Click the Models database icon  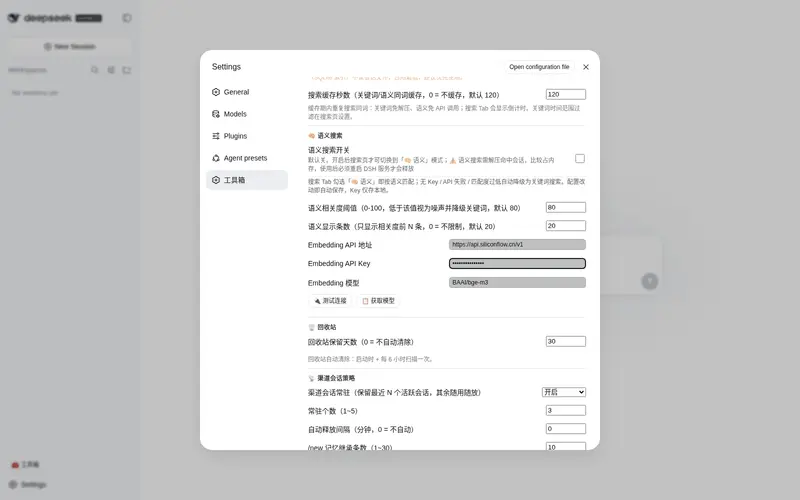[216, 114]
